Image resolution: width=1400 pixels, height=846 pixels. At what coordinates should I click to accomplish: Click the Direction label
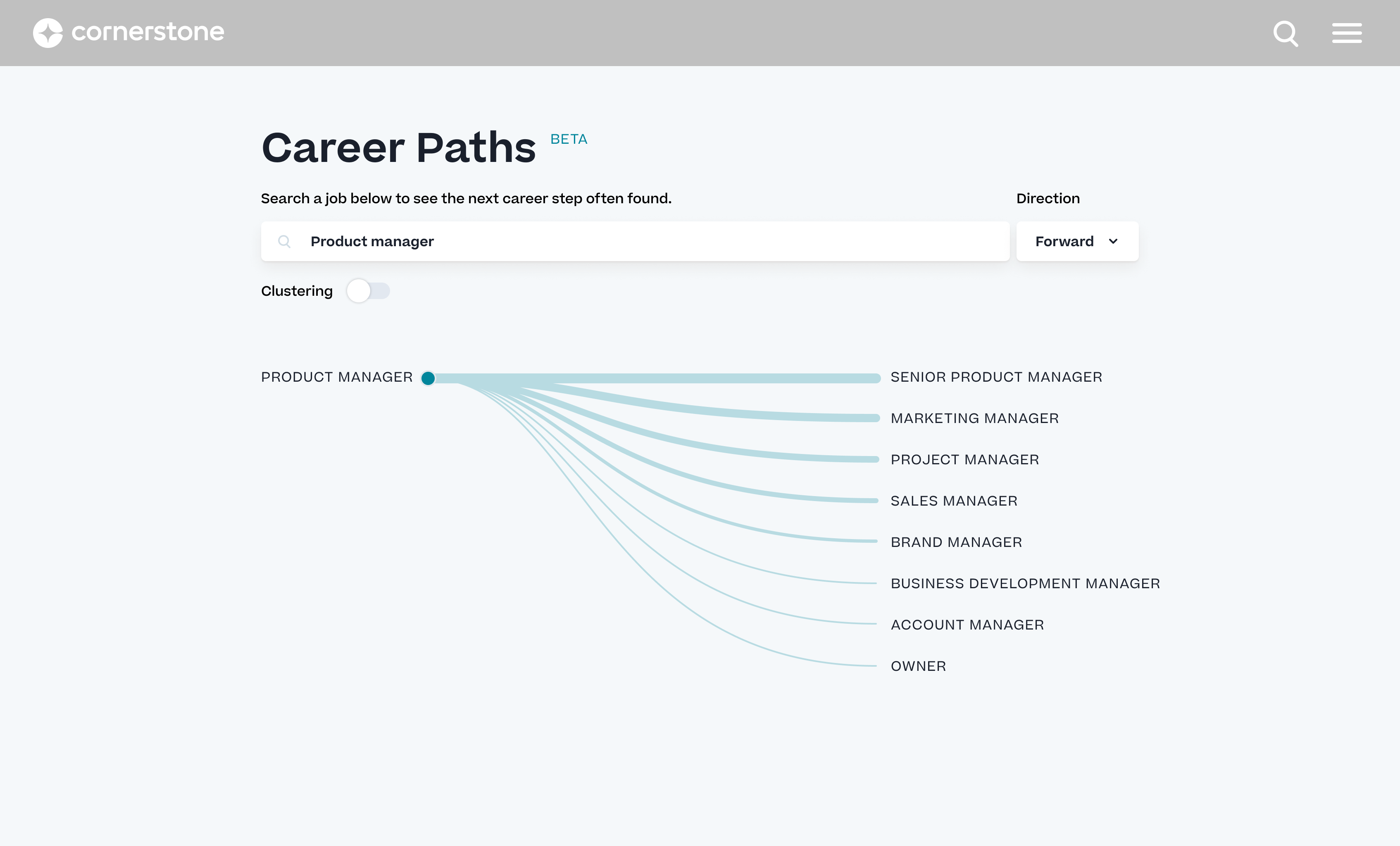click(x=1048, y=198)
